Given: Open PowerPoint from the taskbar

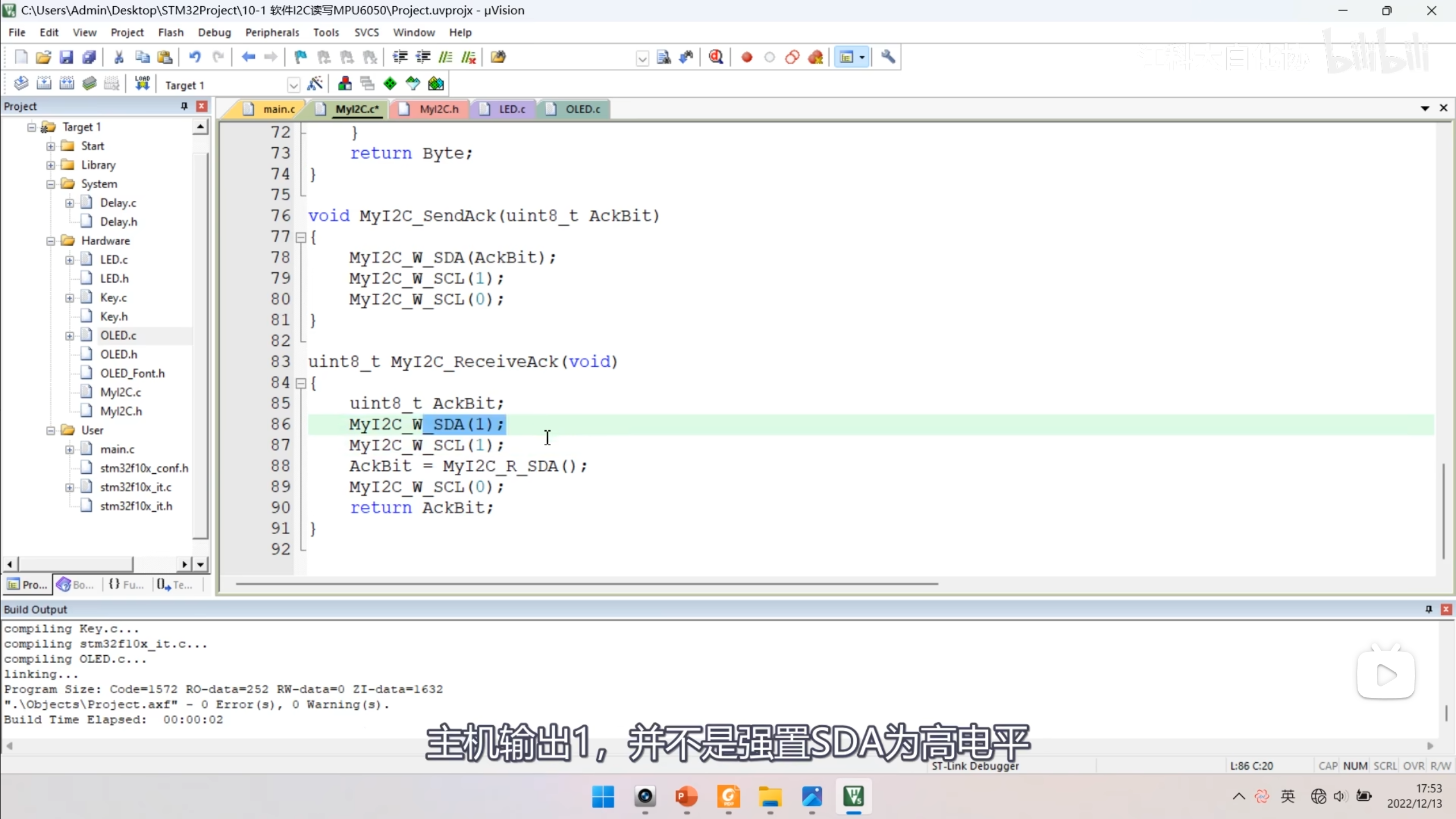Looking at the screenshot, I should click(686, 796).
